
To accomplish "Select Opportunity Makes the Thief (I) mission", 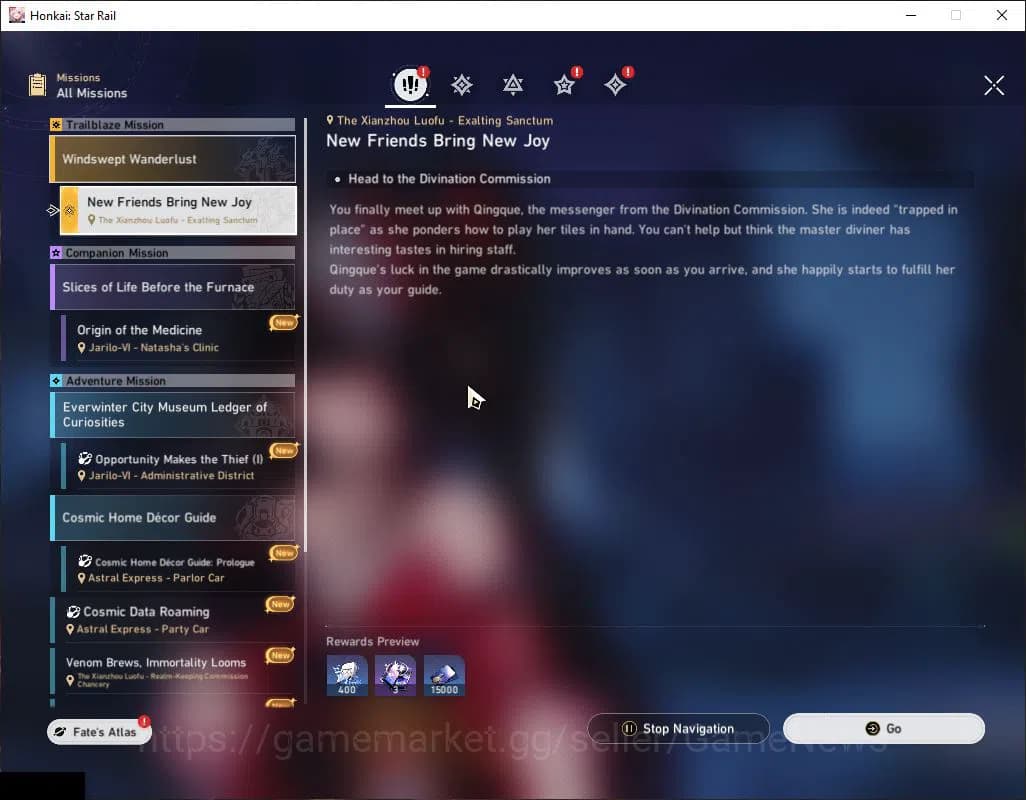I will tap(178, 466).
